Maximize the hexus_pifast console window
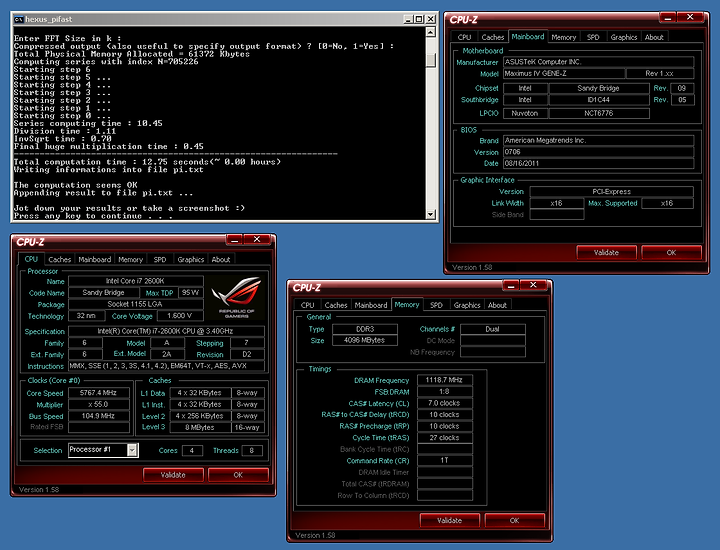 (x=419, y=19)
